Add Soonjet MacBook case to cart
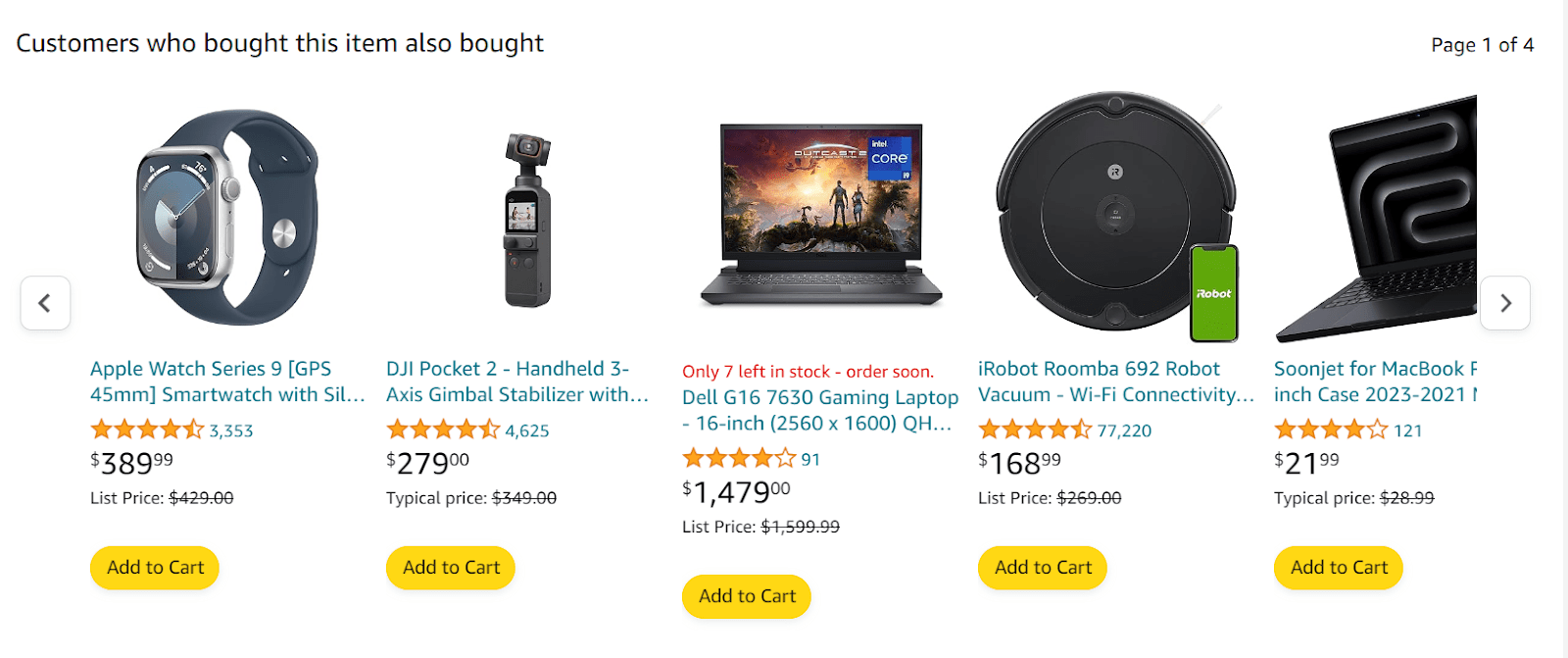This screenshot has height=658, width=1568. click(x=1339, y=568)
